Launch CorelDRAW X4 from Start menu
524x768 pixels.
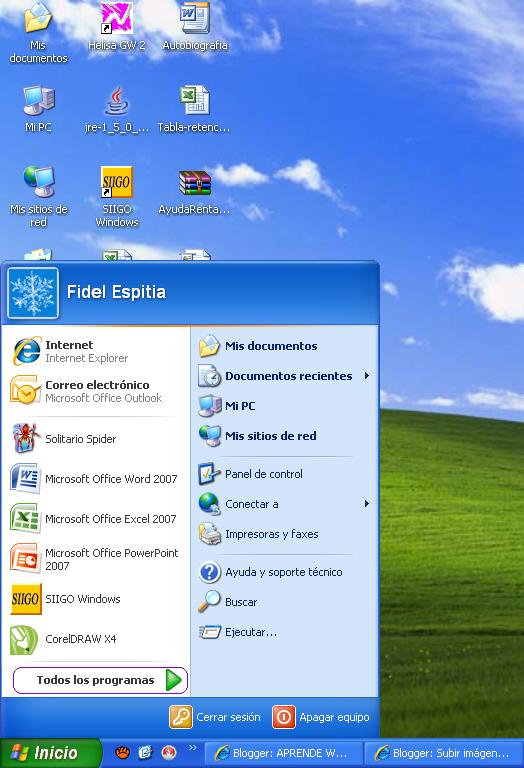click(95, 639)
